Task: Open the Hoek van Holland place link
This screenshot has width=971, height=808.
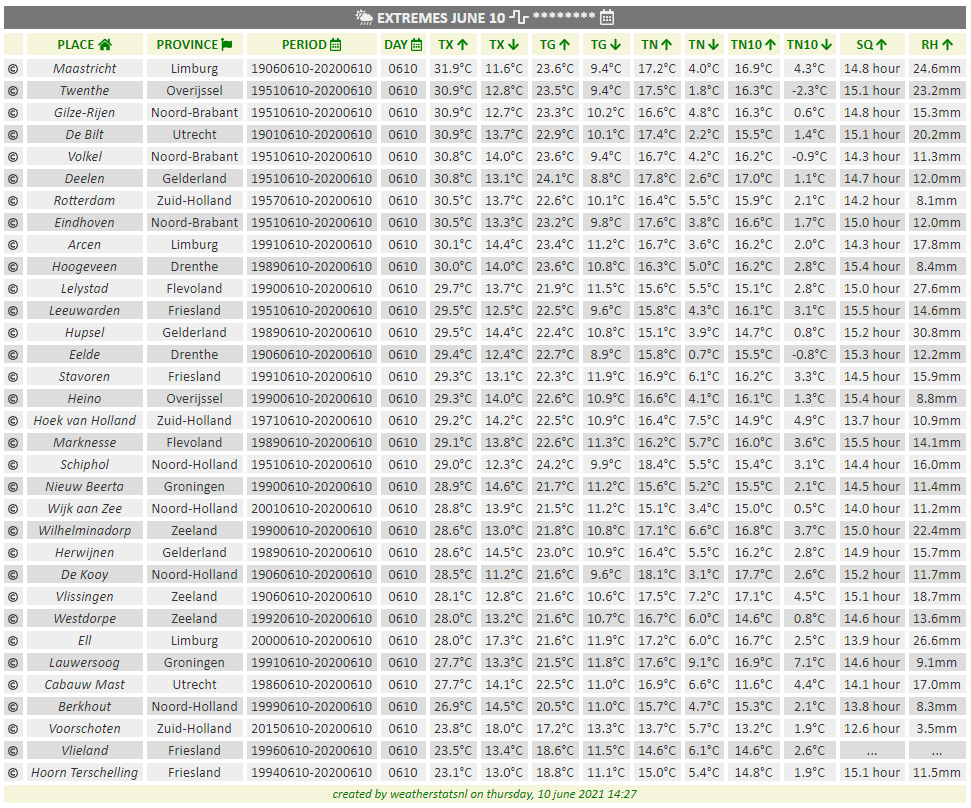Action: click(x=85, y=420)
